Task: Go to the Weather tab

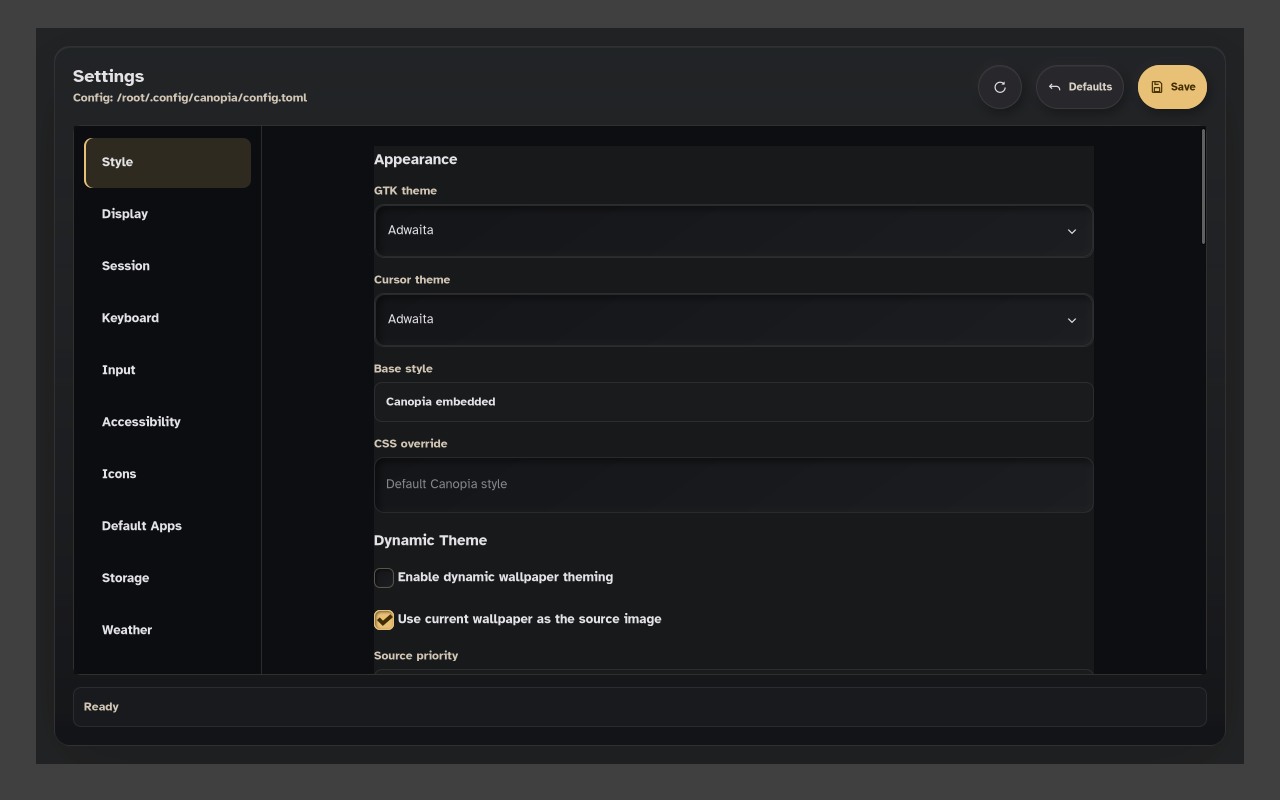Action: (167, 630)
